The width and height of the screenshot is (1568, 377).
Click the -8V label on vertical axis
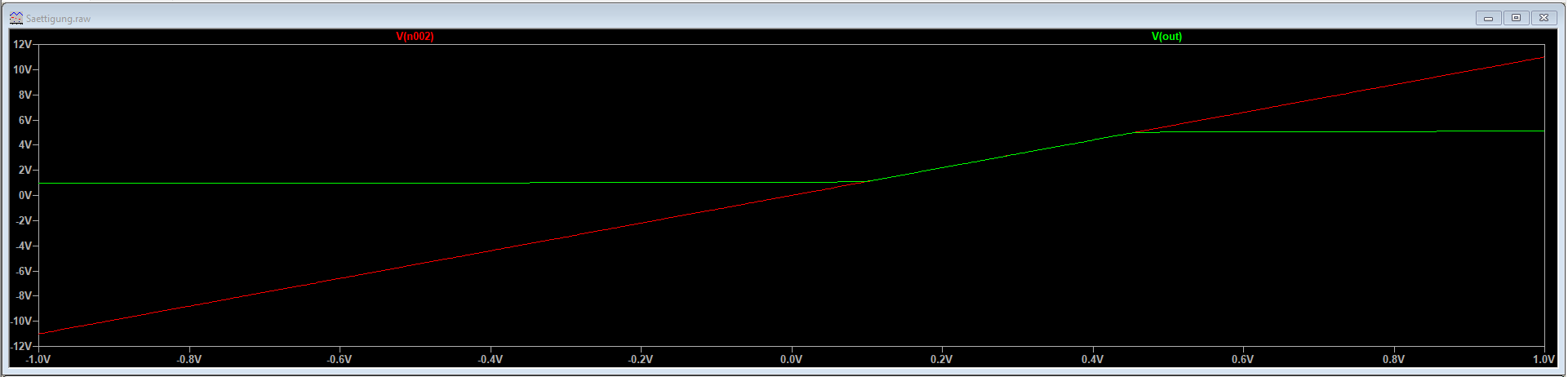tap(24, 296)
